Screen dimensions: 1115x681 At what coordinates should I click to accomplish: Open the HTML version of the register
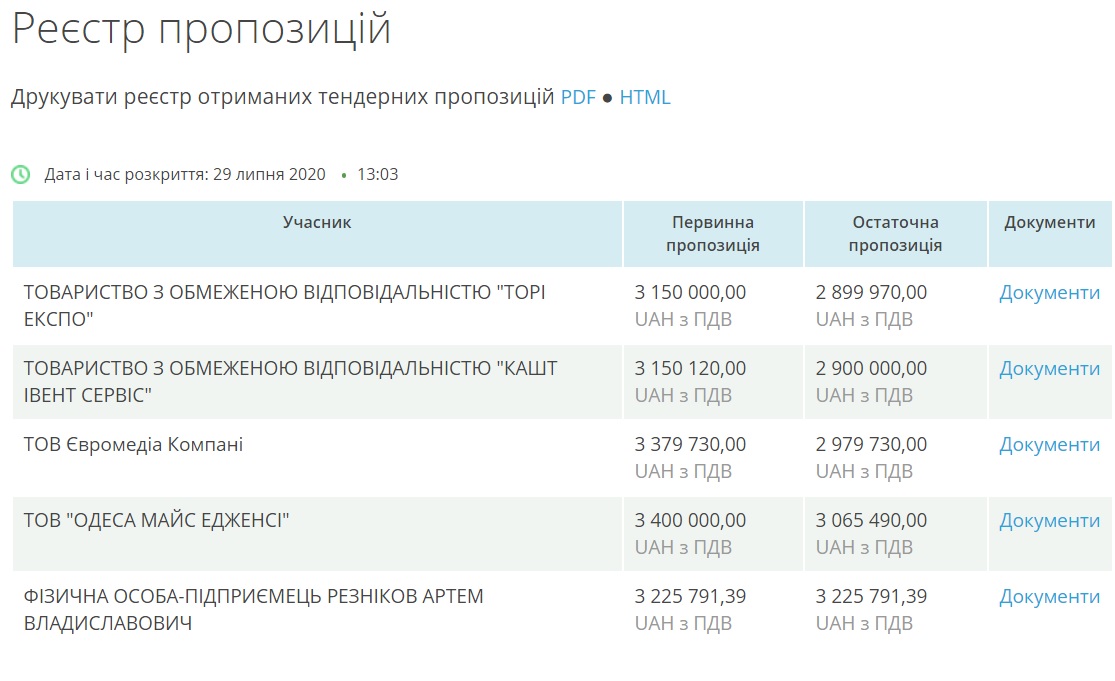(x=645, y=97)
